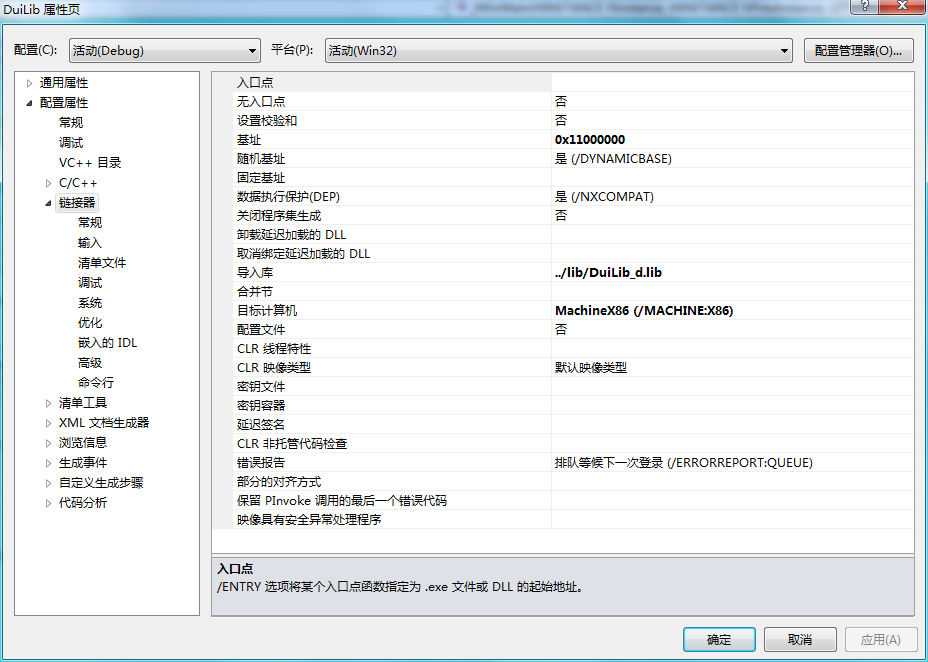Click the 配置管理器(O)... button

(858, 51)
